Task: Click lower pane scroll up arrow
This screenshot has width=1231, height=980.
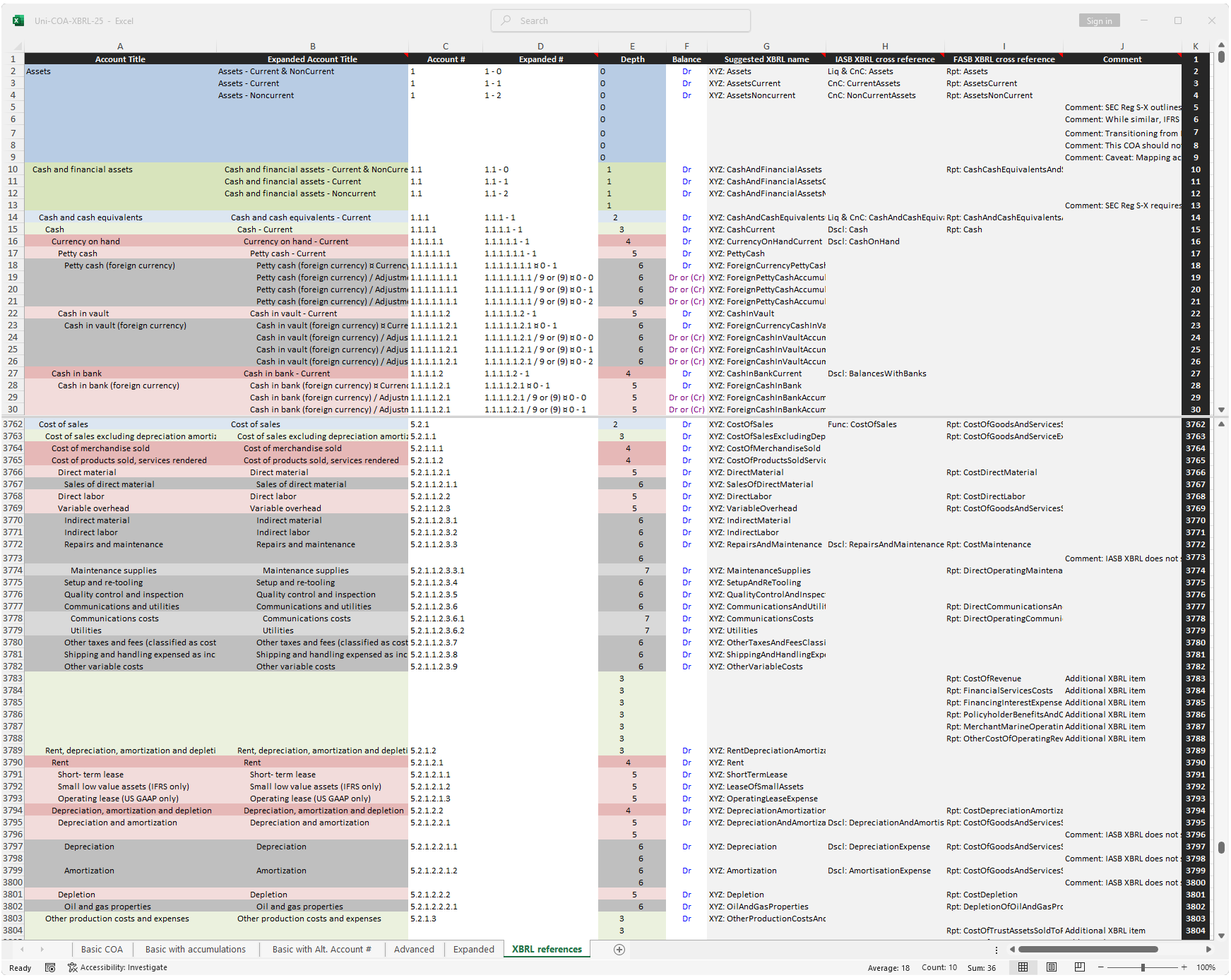Action: (1221, 424)
